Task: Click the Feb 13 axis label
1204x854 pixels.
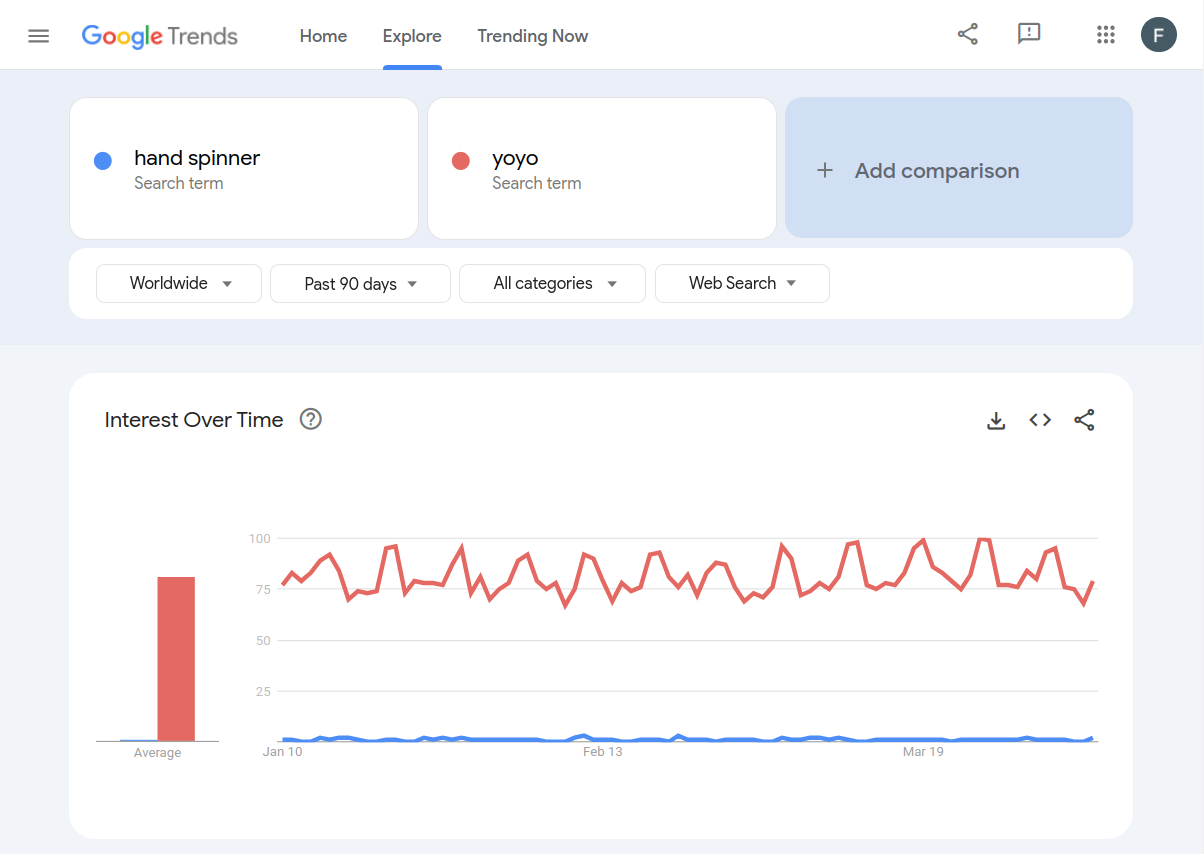Action: (x=602, y=752)
